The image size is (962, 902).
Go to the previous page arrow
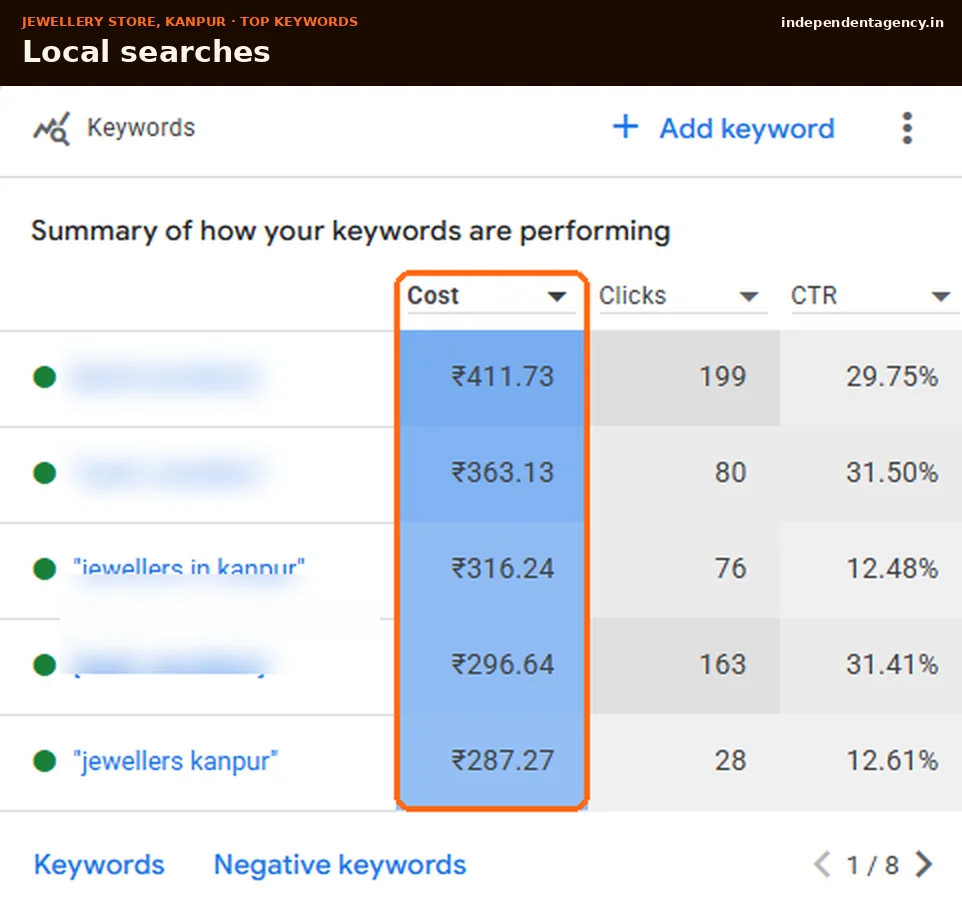coord(822,865)
